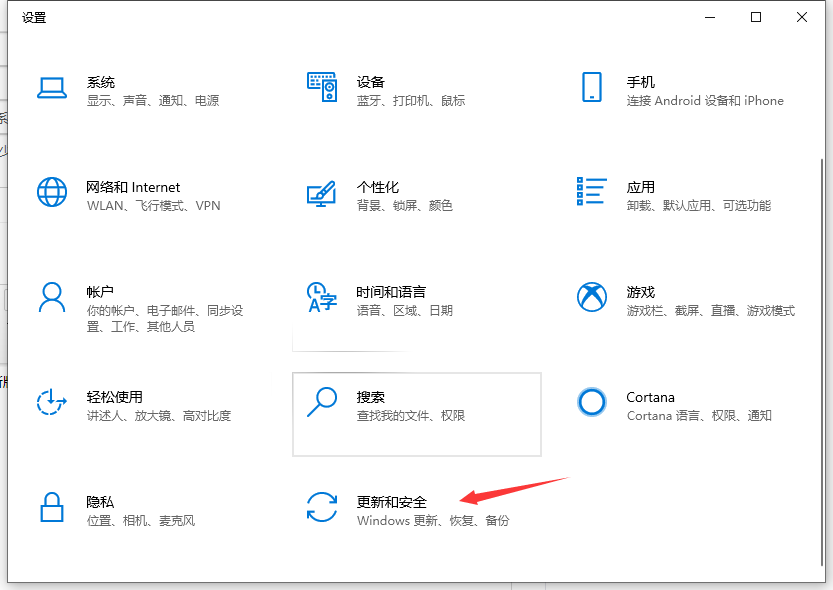Screen dimensions: 833x590
Task: Go to 网络和 Internet settings label
Action: tap(133, 187)
